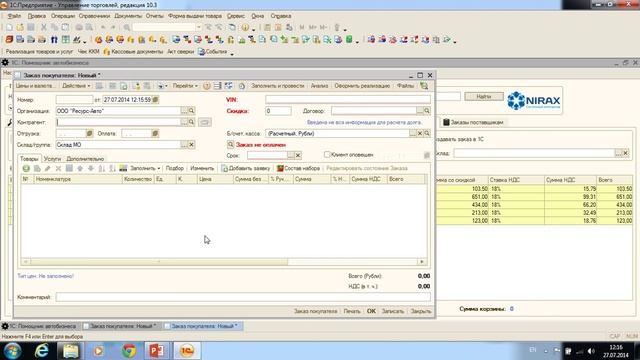Screen dimensions: 640x360
Task: Click the magnifier icon in Организация field
Action: coord(191,111)
